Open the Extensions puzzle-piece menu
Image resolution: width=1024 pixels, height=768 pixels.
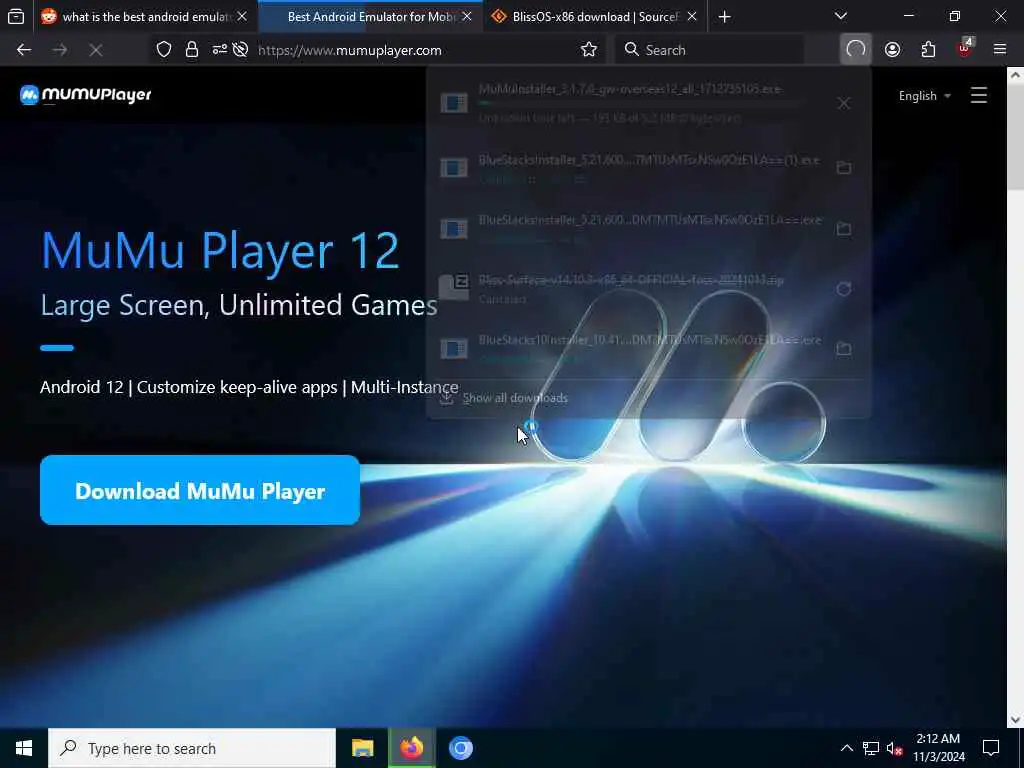(928, 50)
